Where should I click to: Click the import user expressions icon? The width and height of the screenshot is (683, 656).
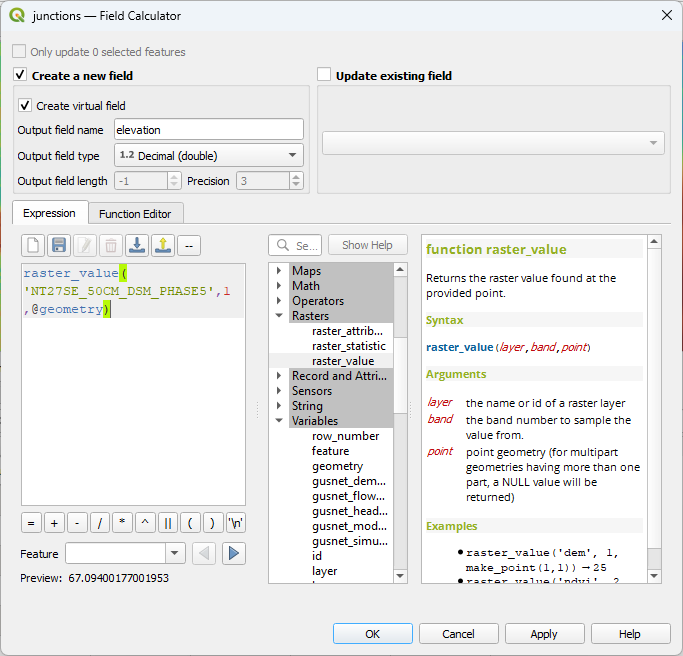pos(137,245)
